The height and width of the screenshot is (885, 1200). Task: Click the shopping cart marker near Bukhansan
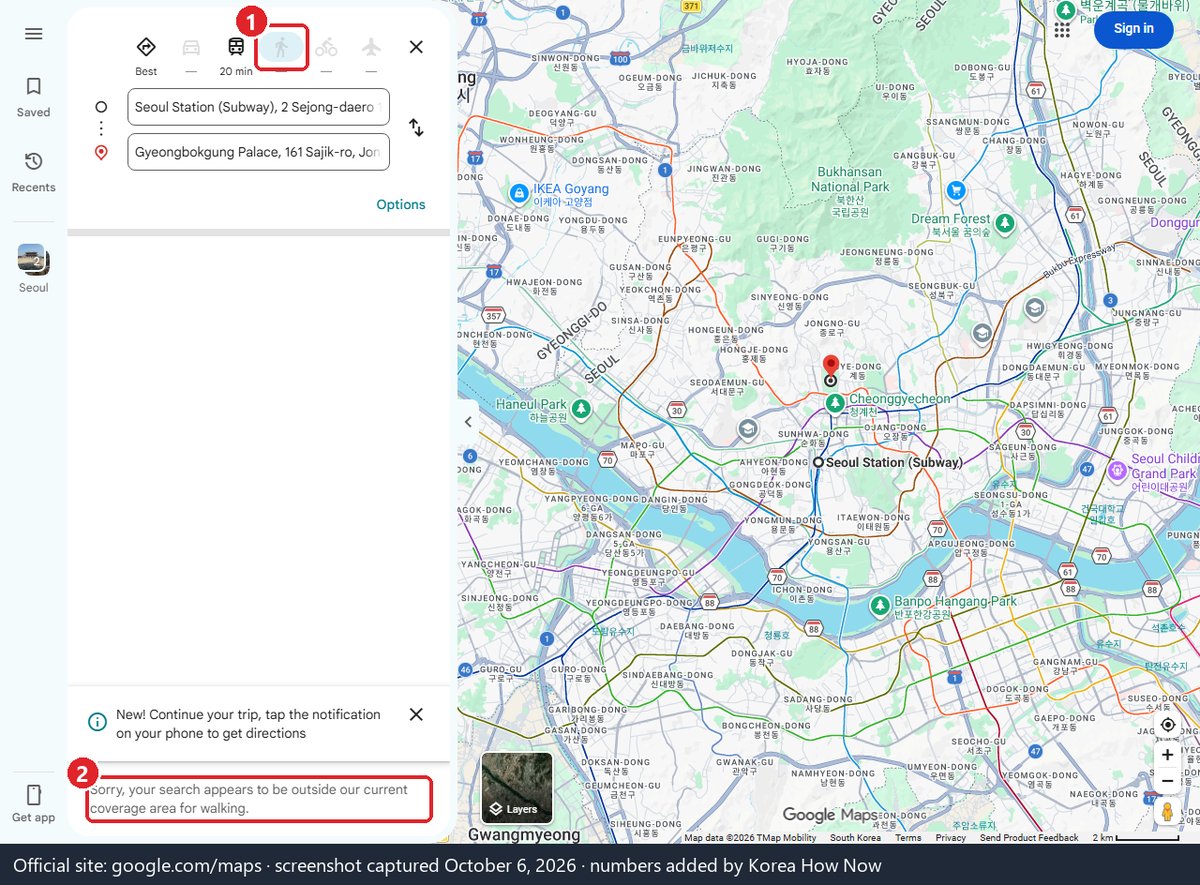click(x=956, y=189)
